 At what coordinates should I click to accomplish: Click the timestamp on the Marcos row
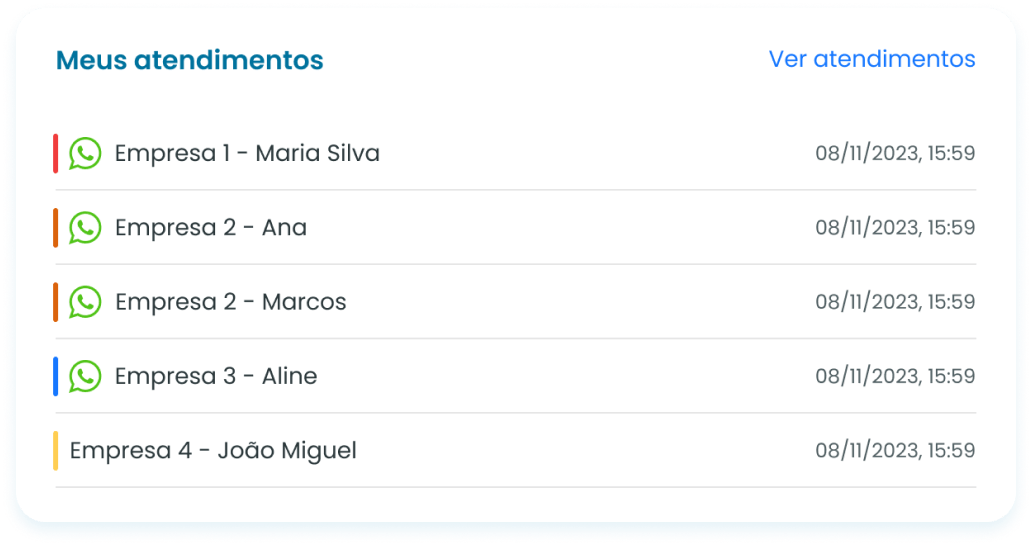[895, 302]
